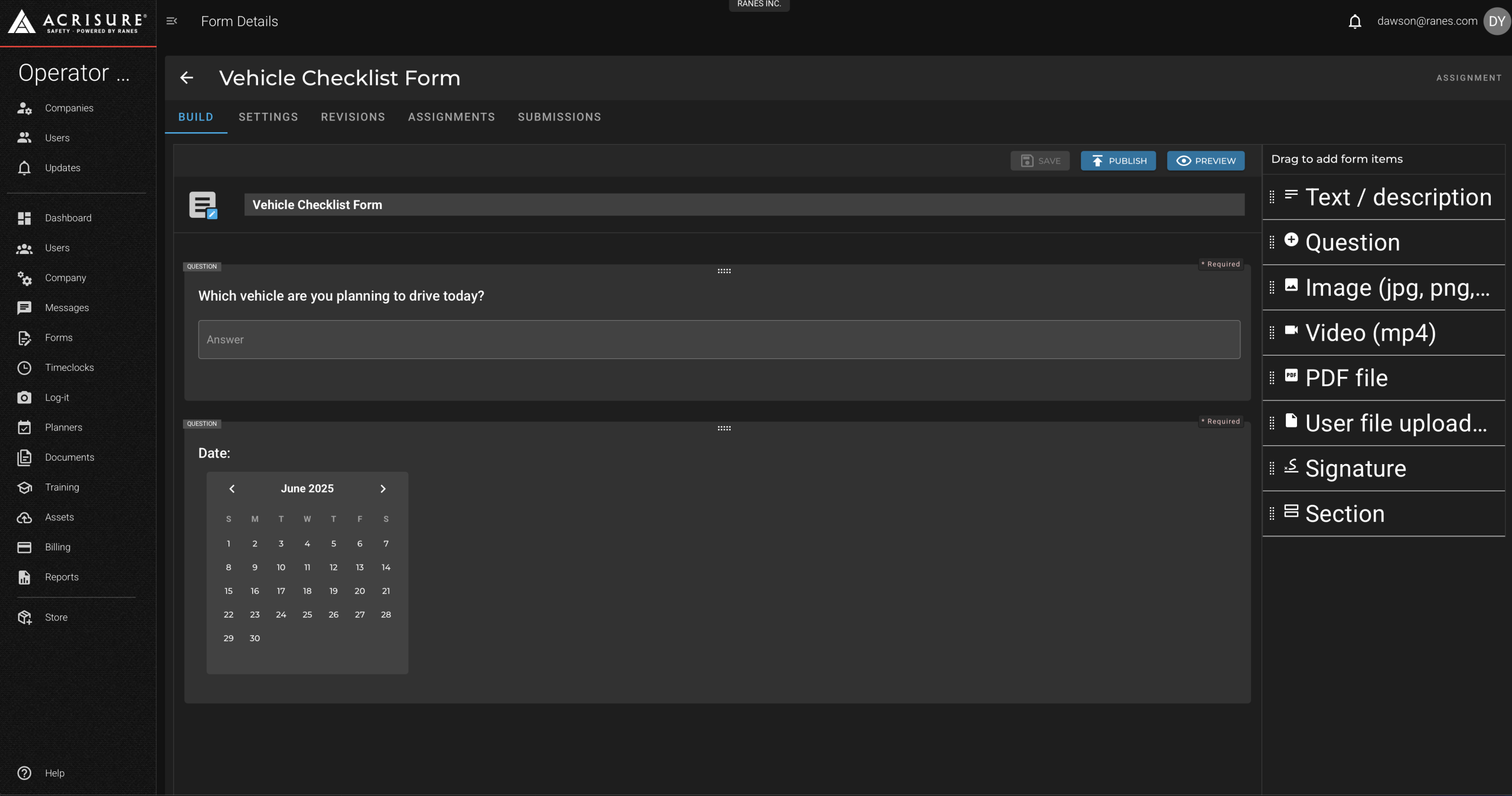
Task: Select June 1 in the calendar
Action: tap(229, 544)
